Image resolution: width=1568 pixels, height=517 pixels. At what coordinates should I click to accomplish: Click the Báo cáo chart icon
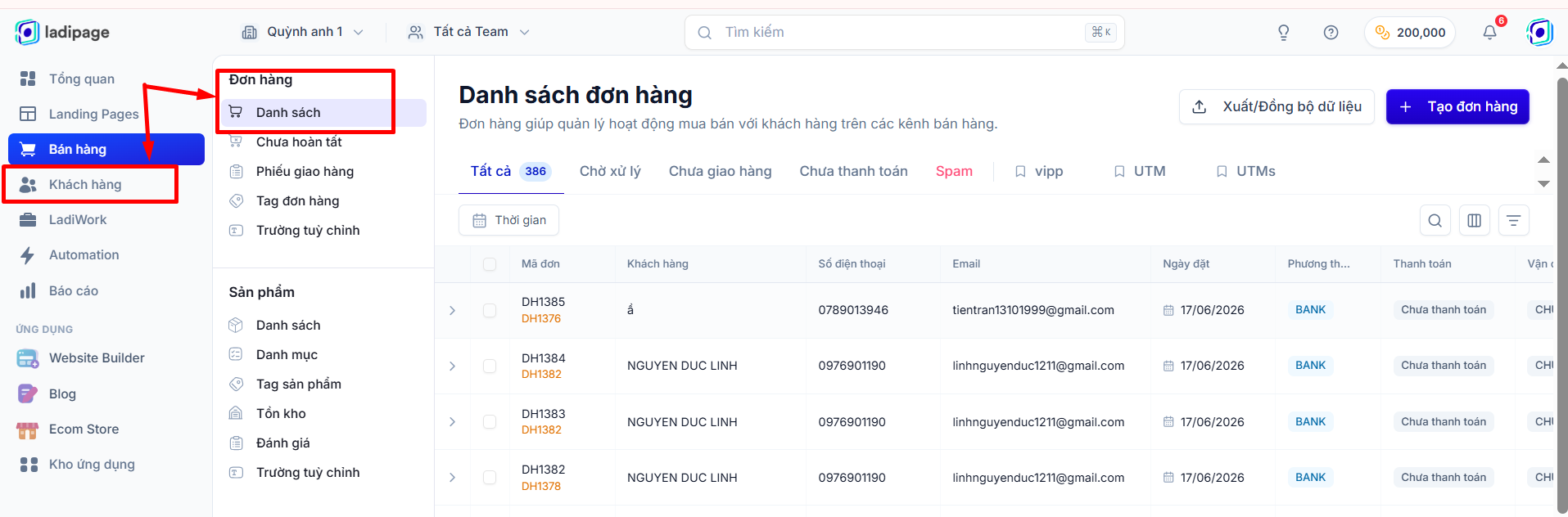point(28,290)
